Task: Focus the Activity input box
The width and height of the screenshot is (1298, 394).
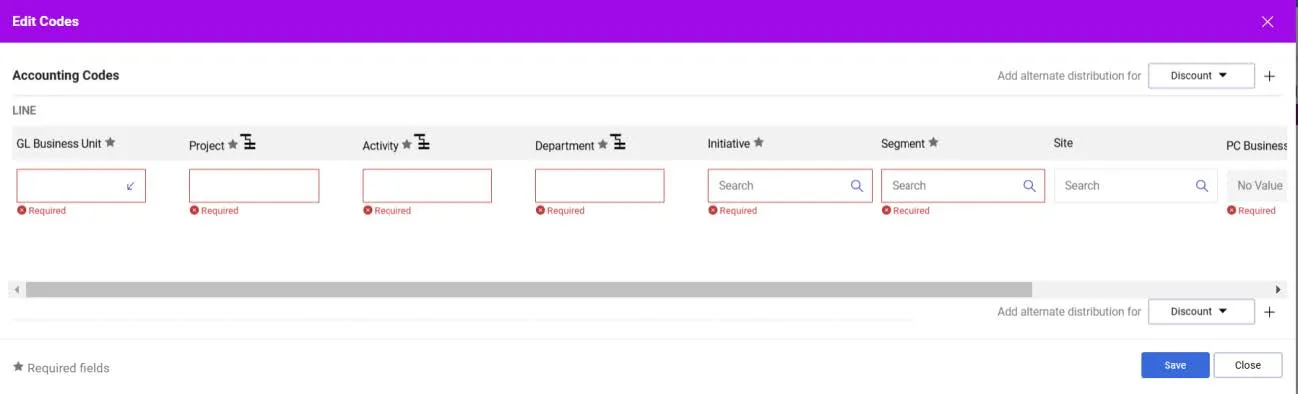Action: coord(427,186)
